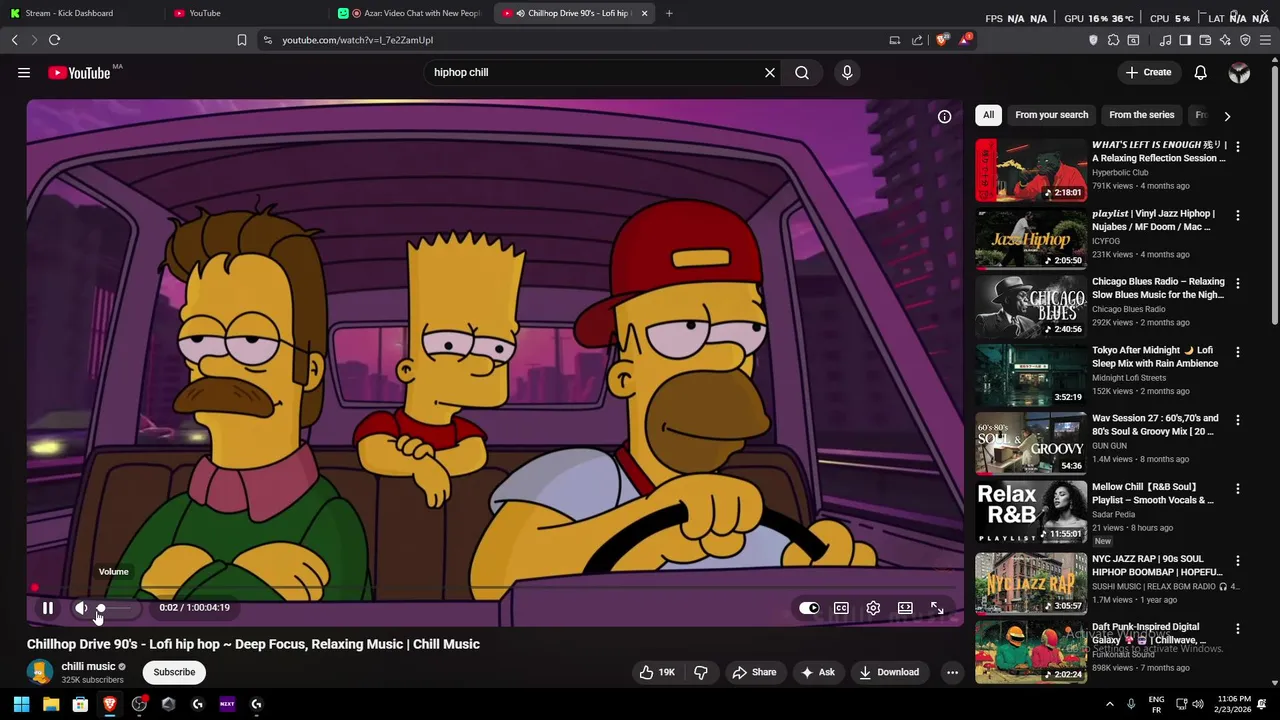Open Brave Wallet icon
The image size is (1280, 720).
(x=1205, y=40)
